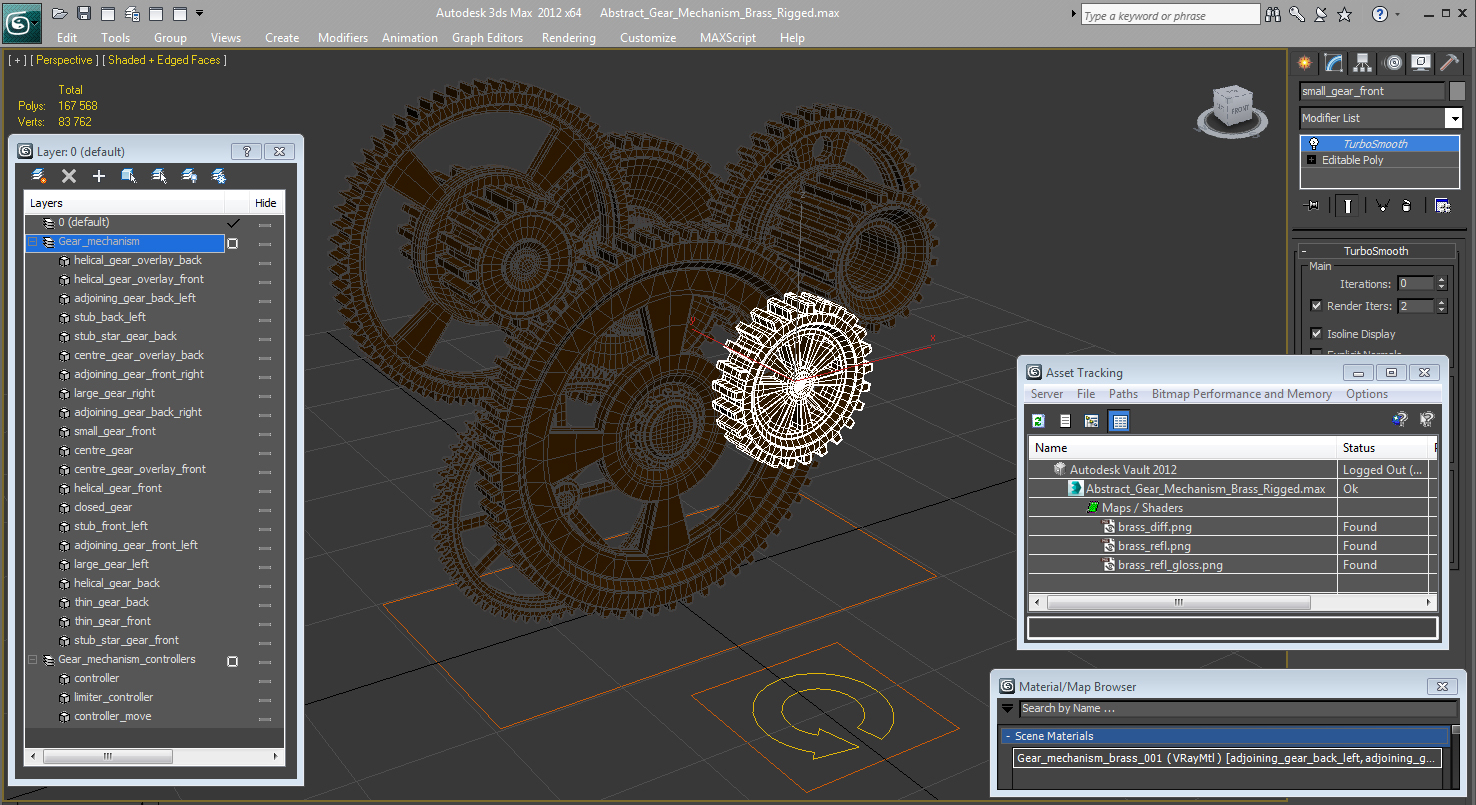Click Asset Tracking horizontal scrollbar

tap(1178, 603)
